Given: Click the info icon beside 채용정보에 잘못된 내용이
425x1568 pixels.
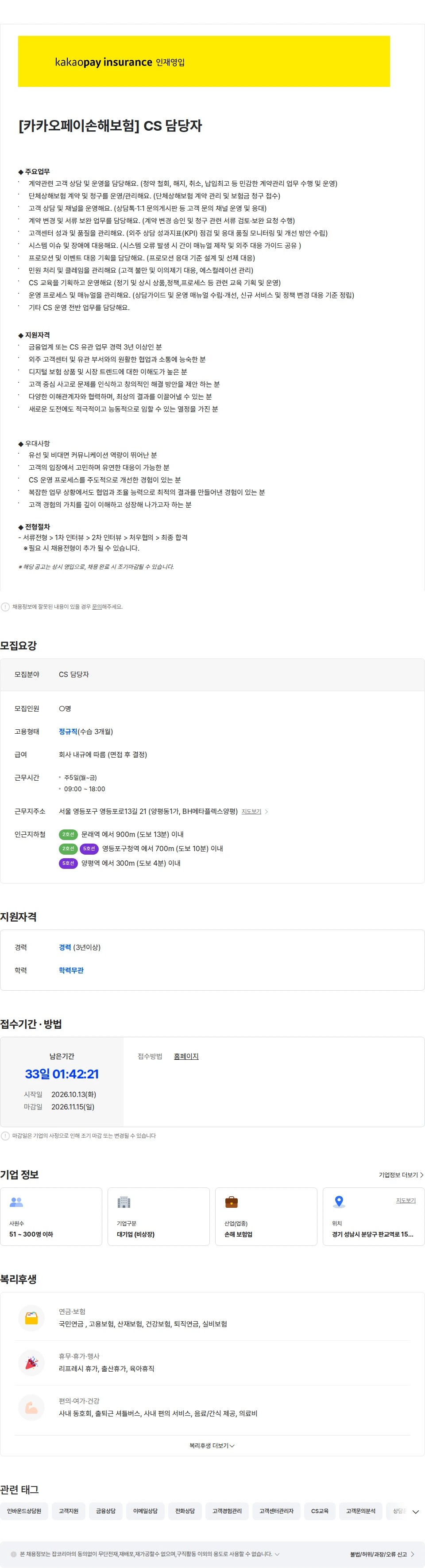Looking at the screenshot, I should (5, 607).
